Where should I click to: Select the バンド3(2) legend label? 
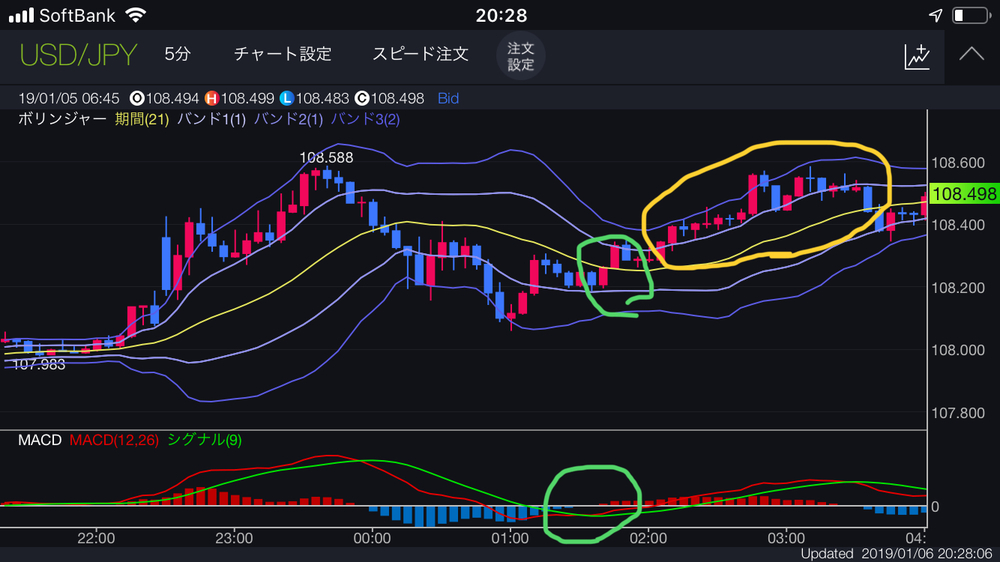tap(365, 119)
